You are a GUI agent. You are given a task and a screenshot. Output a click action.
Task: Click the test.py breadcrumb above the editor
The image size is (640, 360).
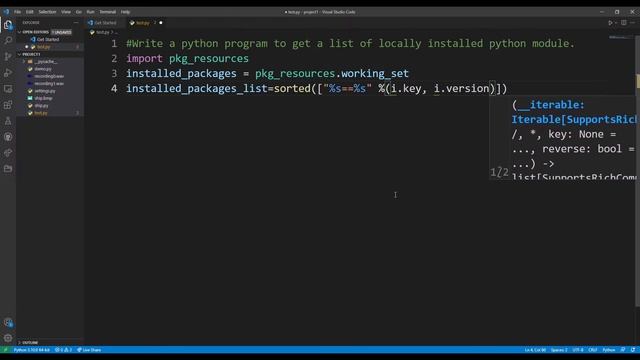[102, 32]
